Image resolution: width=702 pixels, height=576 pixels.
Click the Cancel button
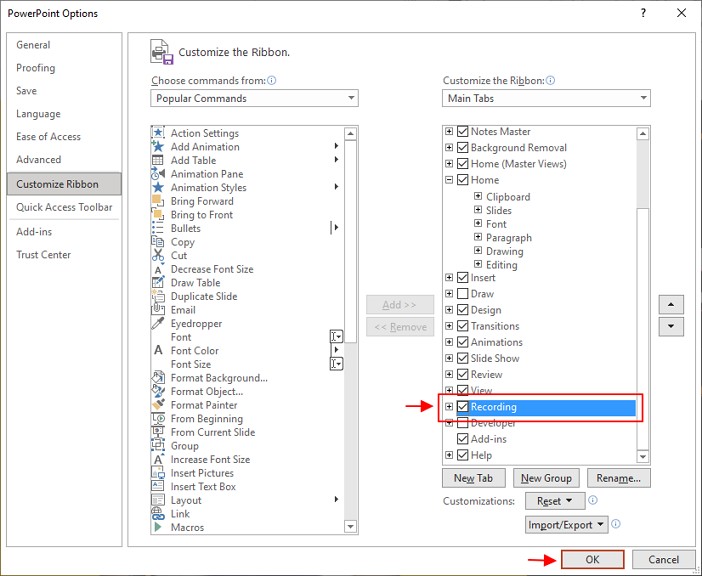point(663,559)
